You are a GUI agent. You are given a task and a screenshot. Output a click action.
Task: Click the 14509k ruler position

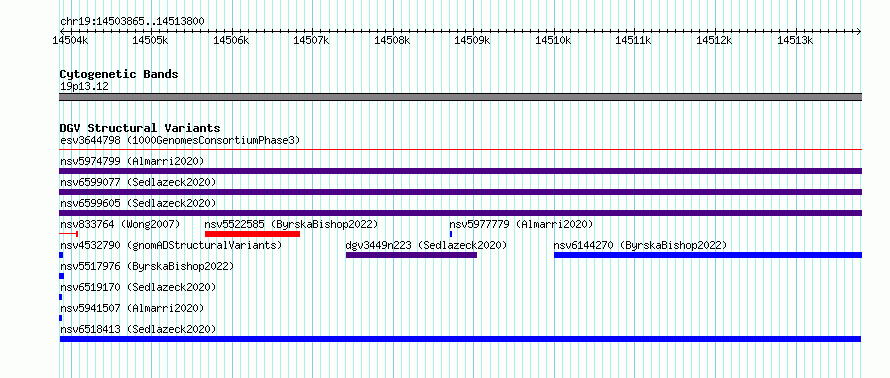click(x=473, y=40)
